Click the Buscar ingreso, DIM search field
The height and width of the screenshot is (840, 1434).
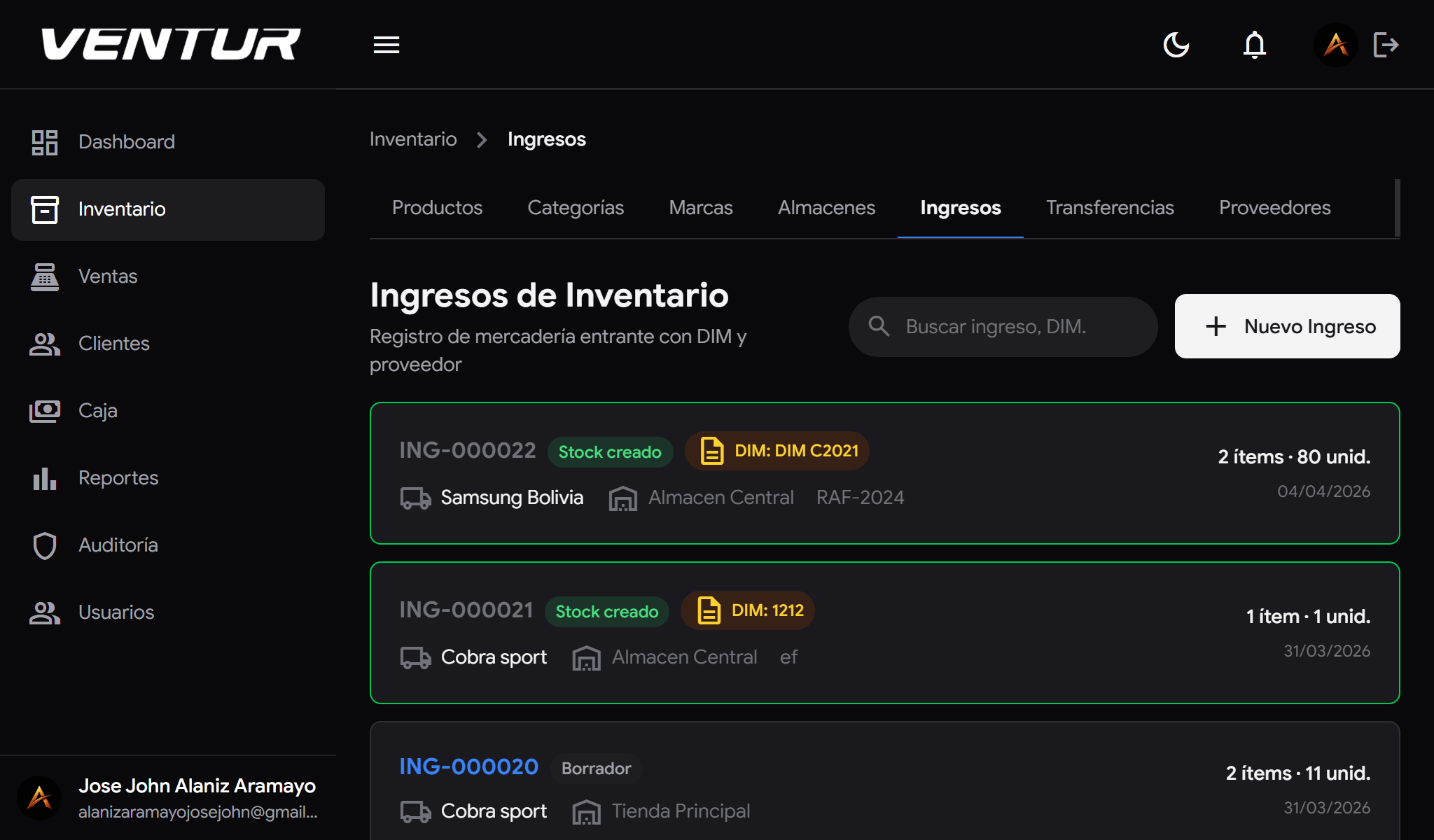click(x=1003, y=326)
